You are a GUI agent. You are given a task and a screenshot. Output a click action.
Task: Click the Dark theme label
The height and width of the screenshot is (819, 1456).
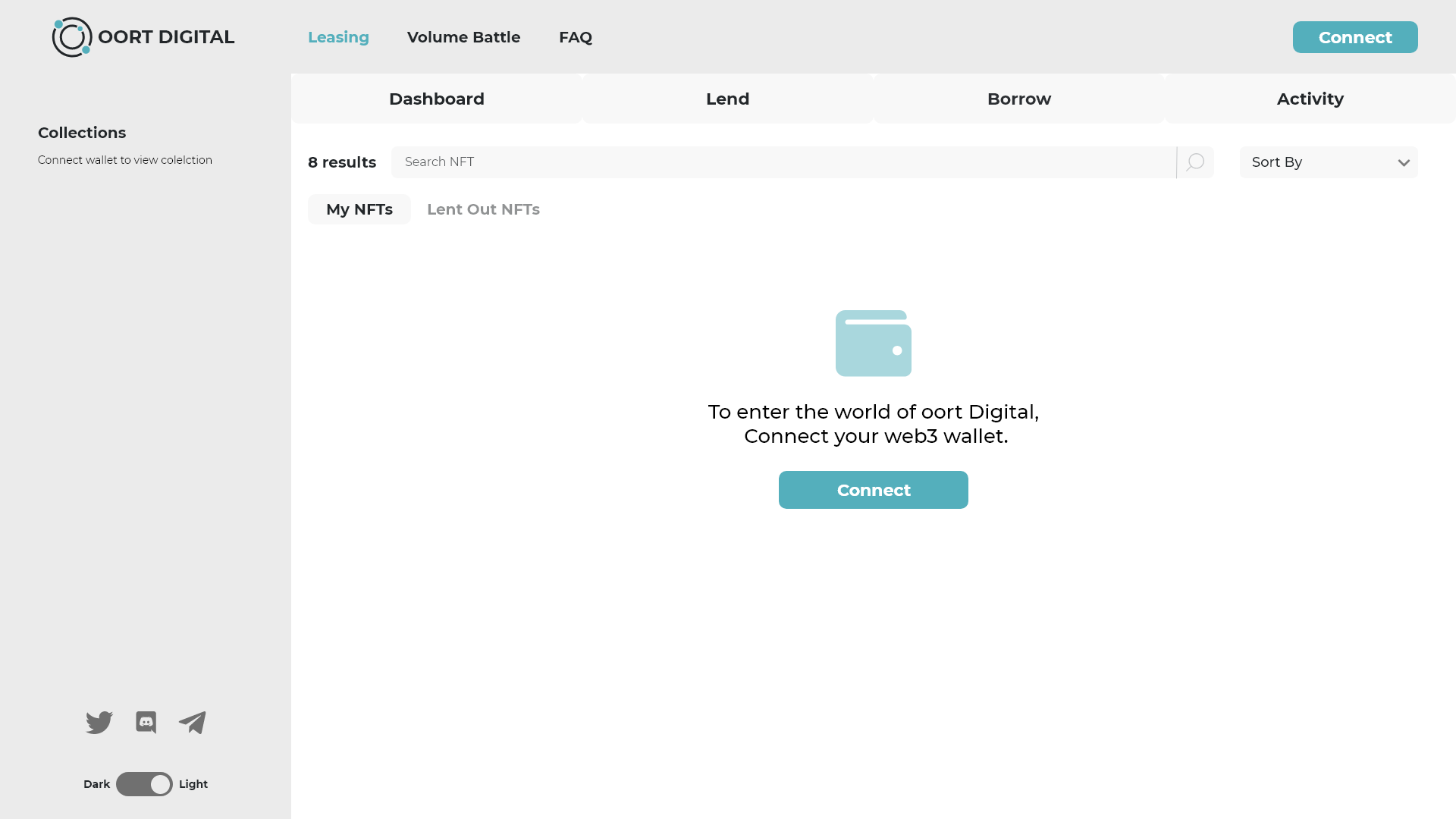(x=96, y=784)
